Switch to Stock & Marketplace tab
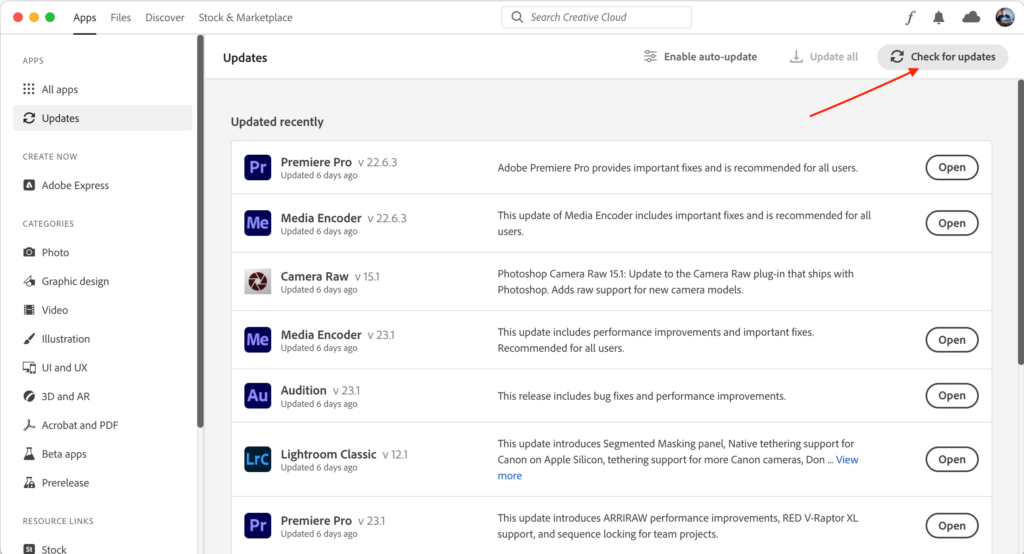This screenshot has width=1024, height=554. [246, 18]
